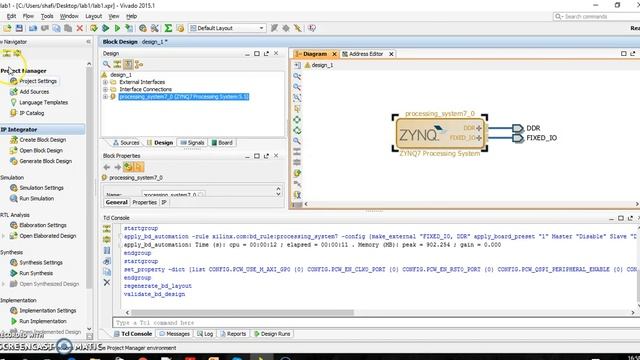Click the Collapse All icon in Design panel
Screen dimensions: 640x360
pyautogui.click(x=117, y=64)
